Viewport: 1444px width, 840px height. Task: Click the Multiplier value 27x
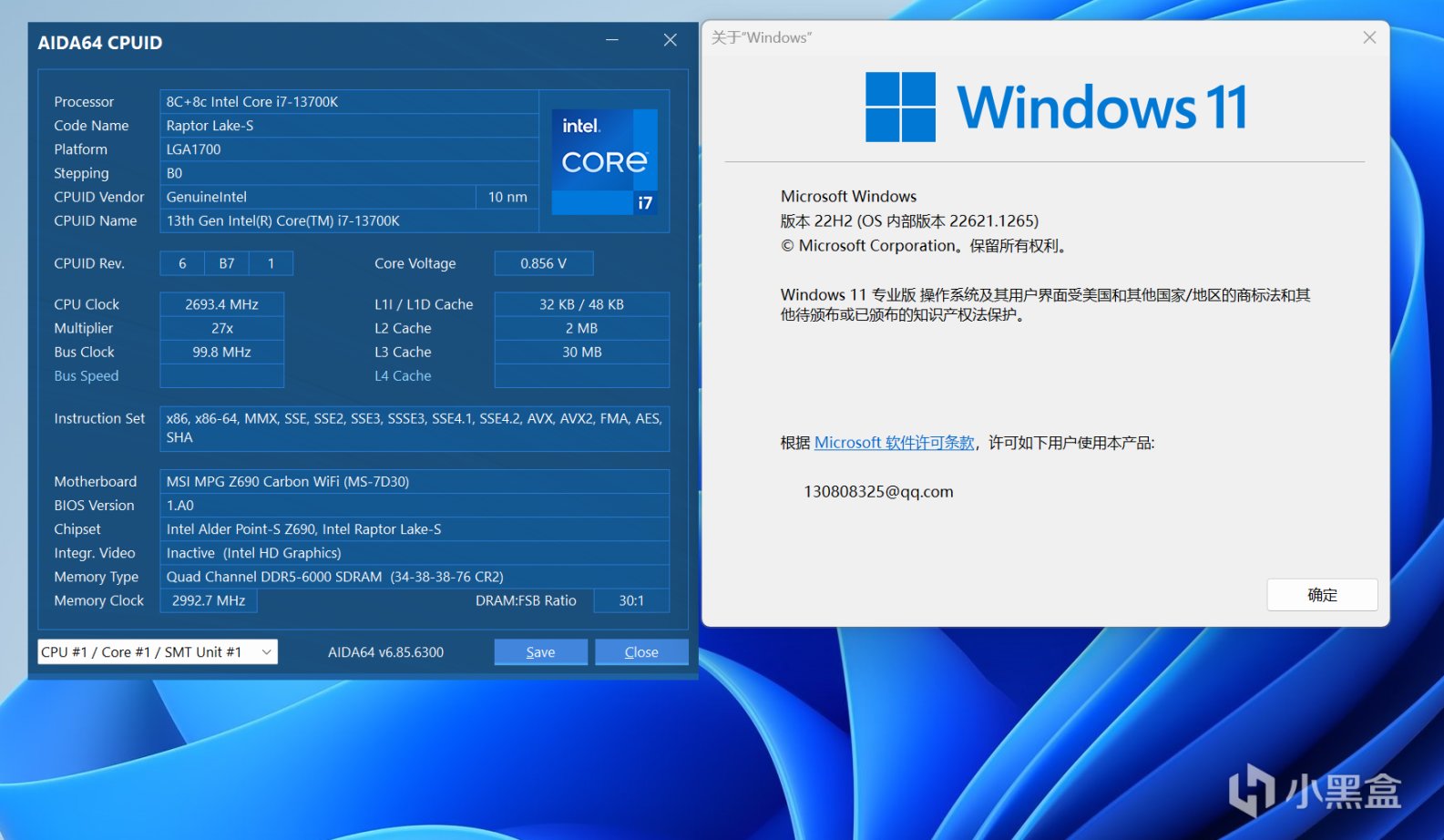(222, 328)
